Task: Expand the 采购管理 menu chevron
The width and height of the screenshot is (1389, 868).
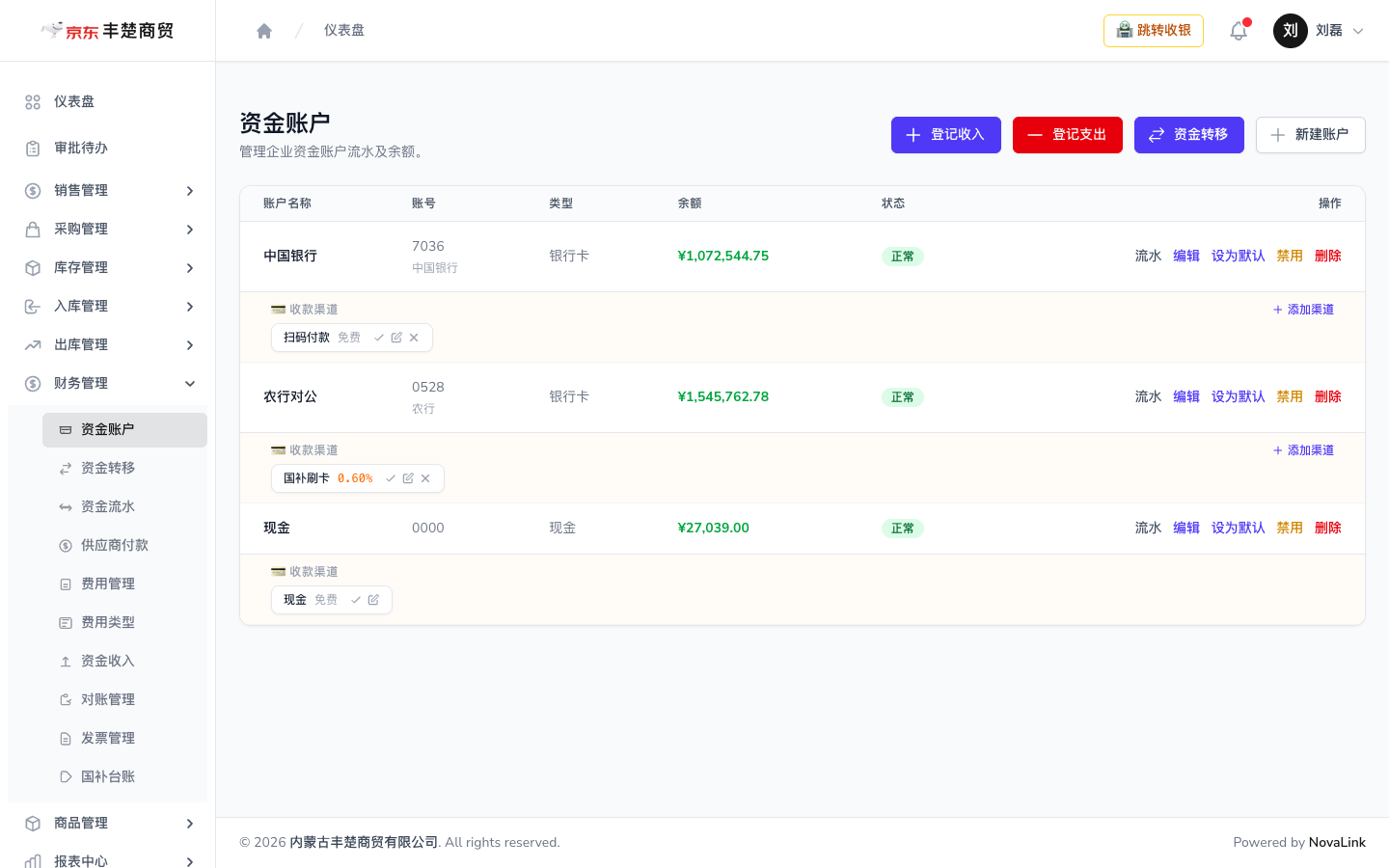Action: point(190,230)
